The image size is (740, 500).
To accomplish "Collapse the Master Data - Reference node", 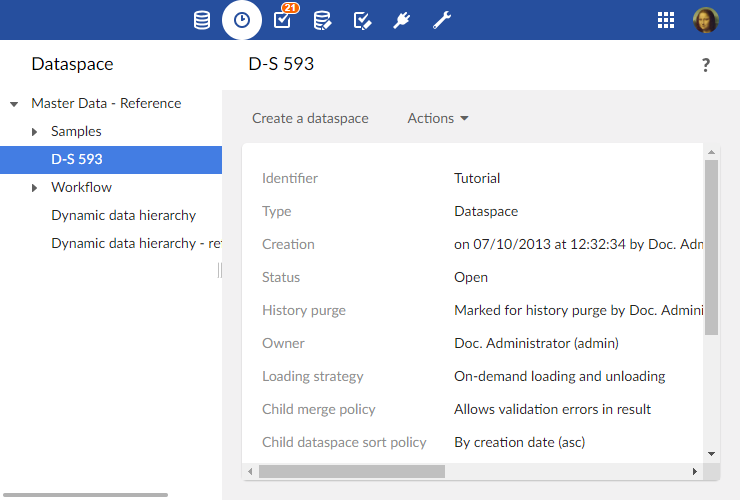I will tap(14, 104).
